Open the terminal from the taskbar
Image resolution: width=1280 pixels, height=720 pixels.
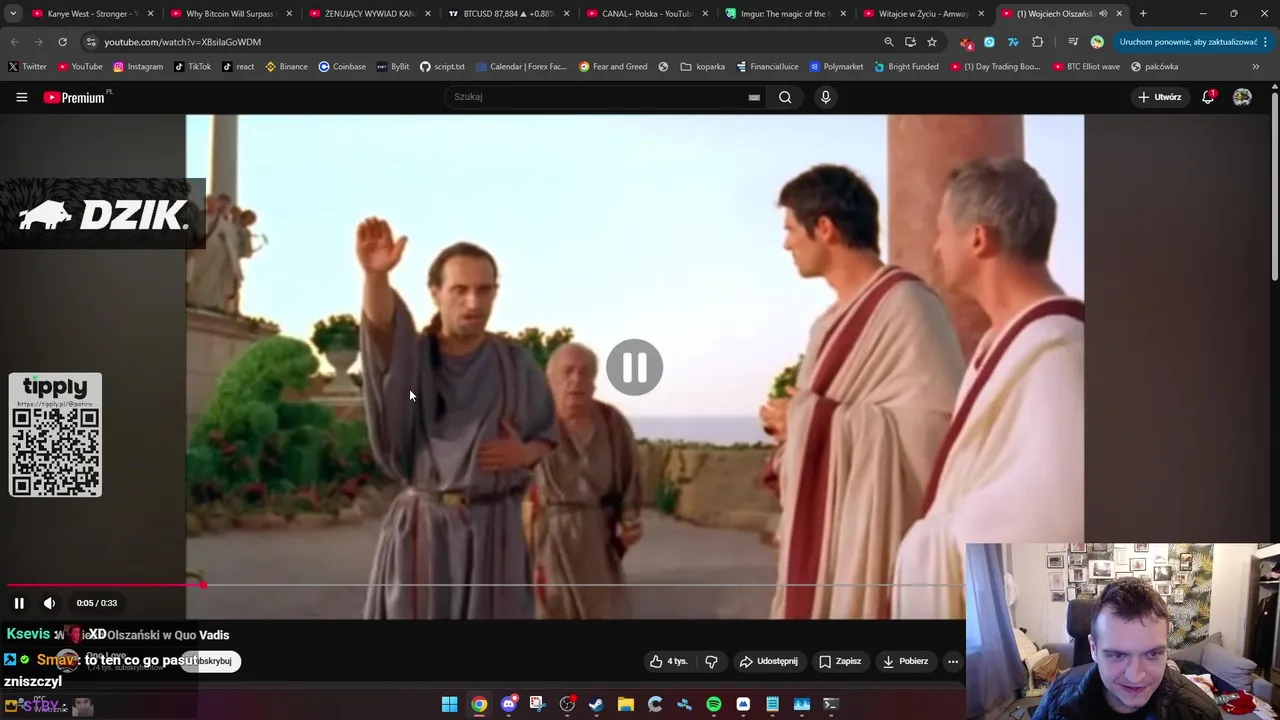[x=830, y=705]
